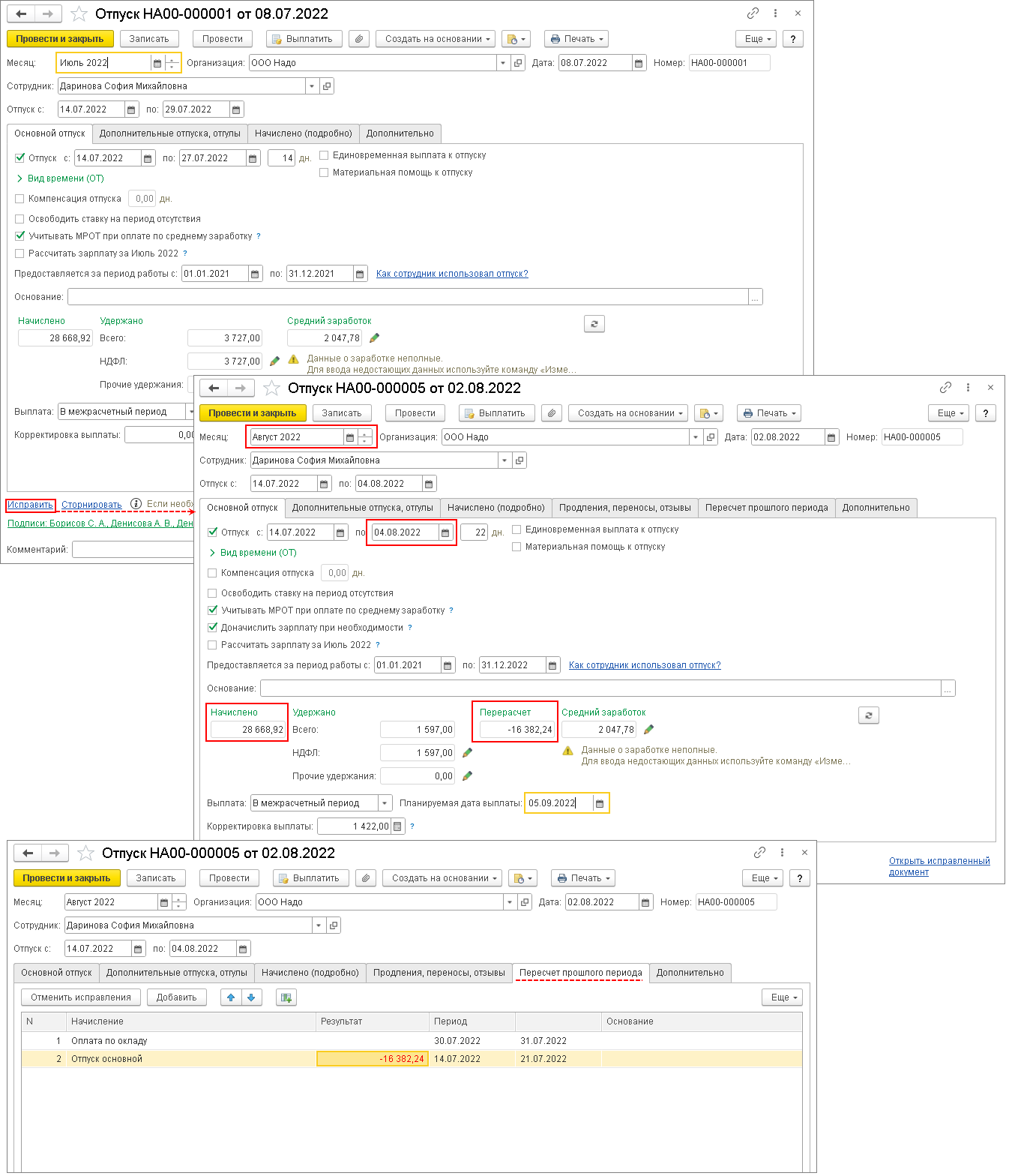Click recalculate refresh icon in first Отпуск НА00-000001 window
Viewport: 1009px width, 1176px height.
[594, 324]
